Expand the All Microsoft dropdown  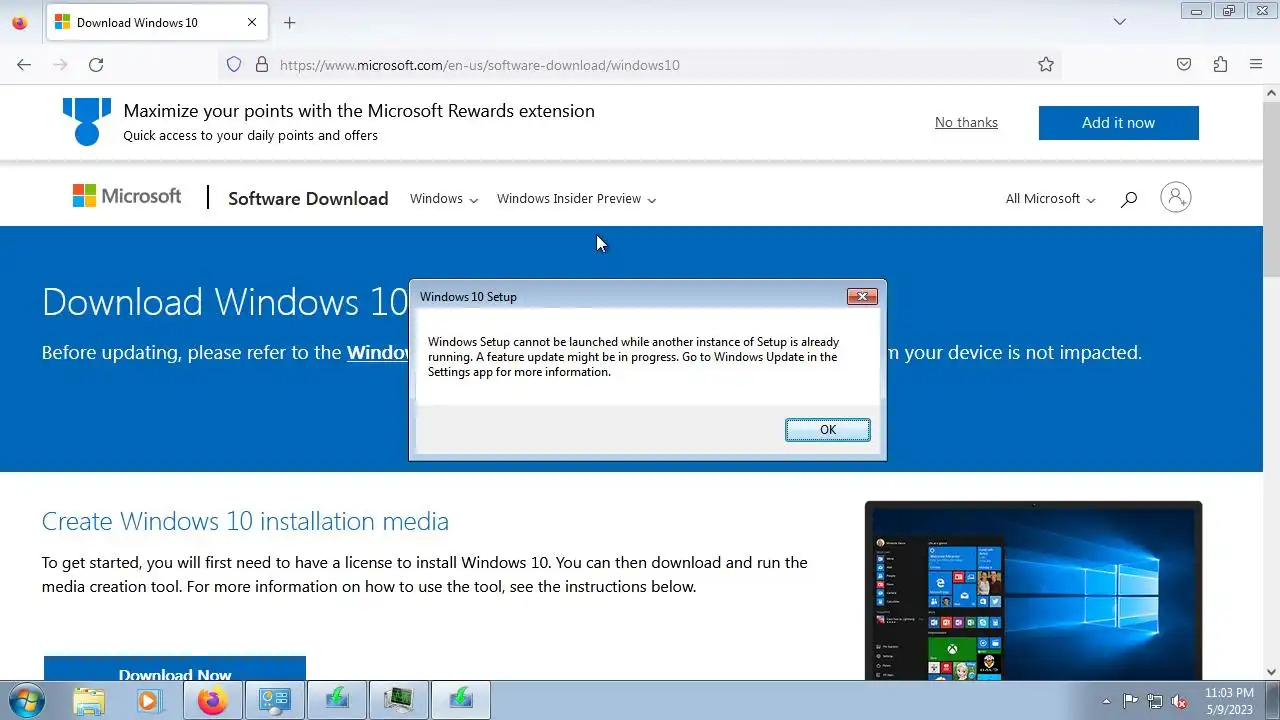(x=1051, y=198)
